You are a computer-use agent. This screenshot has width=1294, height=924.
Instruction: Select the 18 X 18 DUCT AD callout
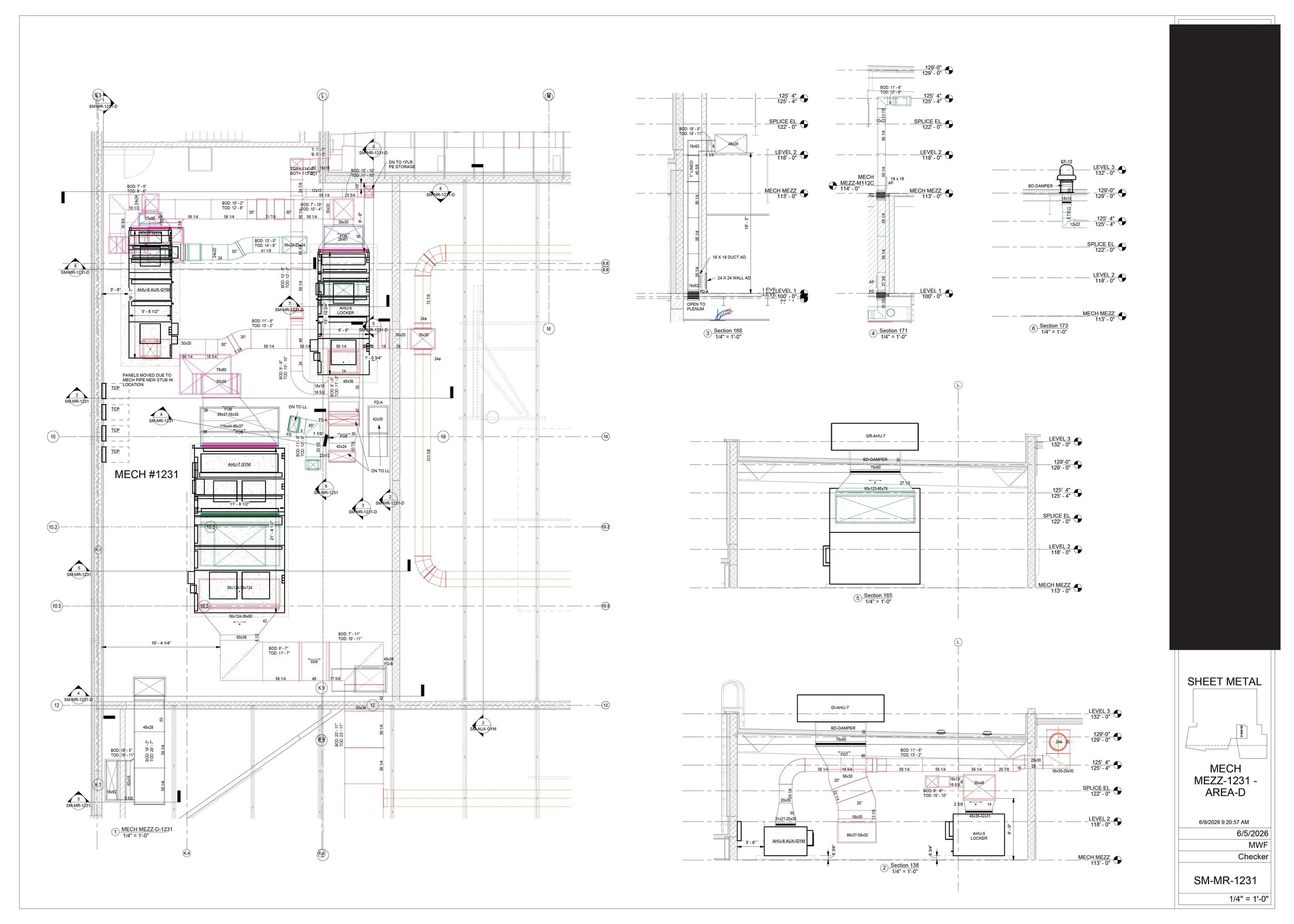click(729, 257)
